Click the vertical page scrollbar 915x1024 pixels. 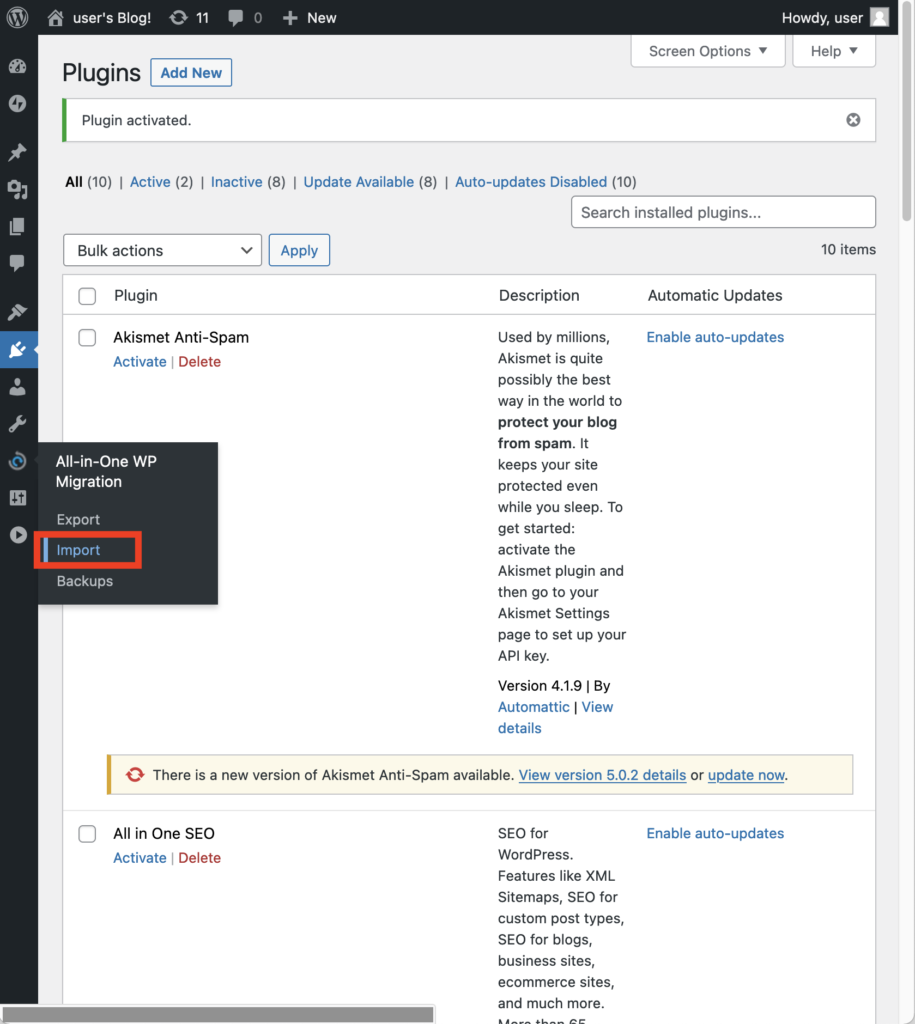pyautogui.click(x=907, y=111)
